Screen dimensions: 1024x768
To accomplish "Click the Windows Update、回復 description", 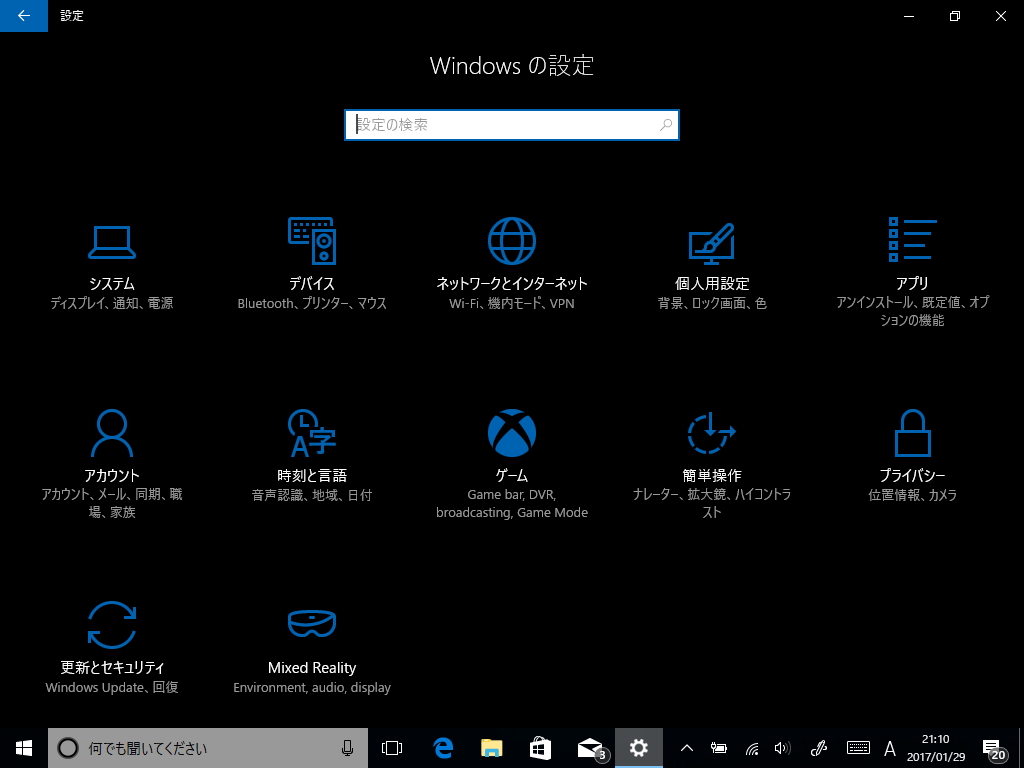I will (x=112, y=687).
